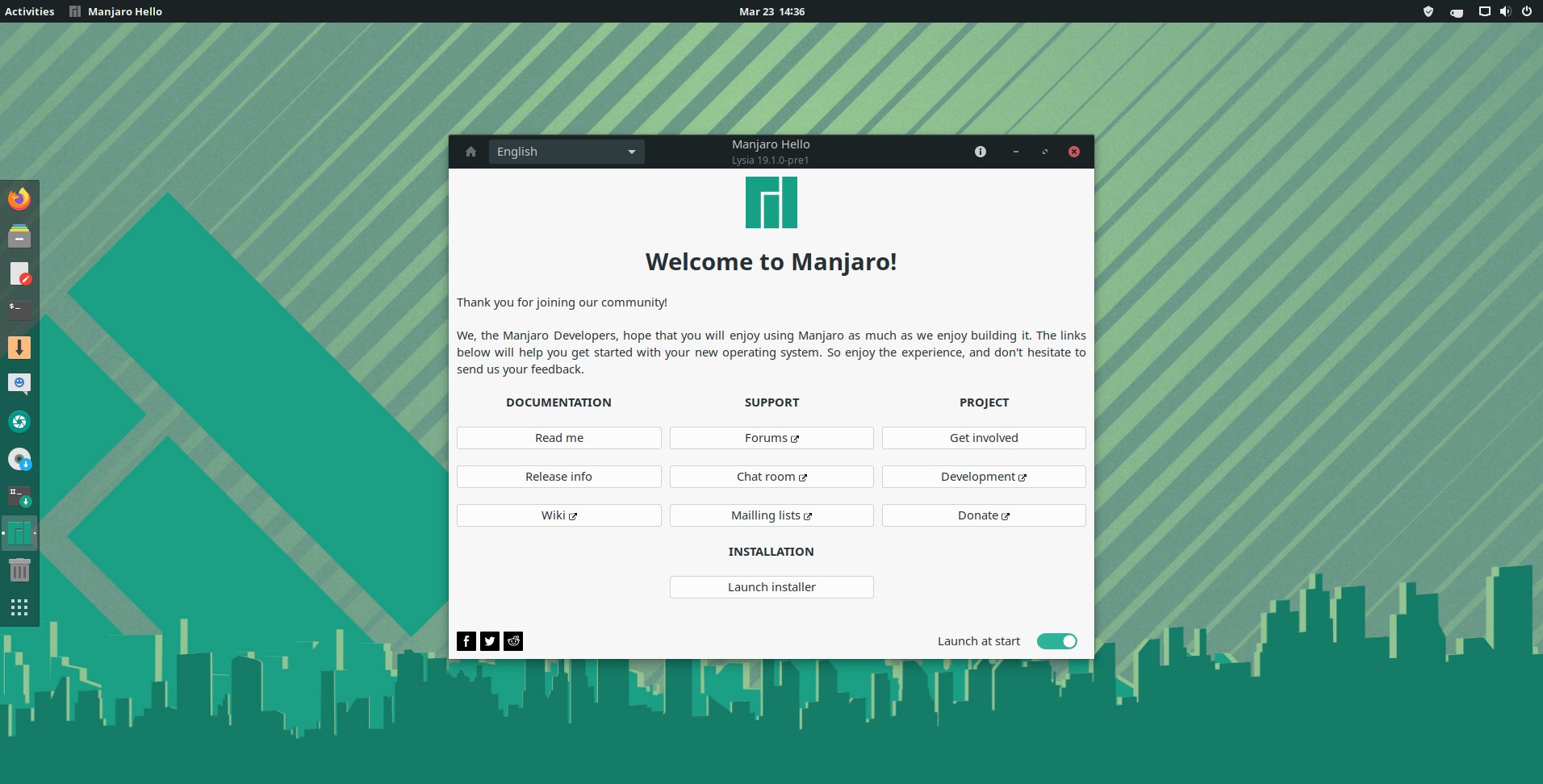Open the Activities overview
Viewport: 1543px width, 784px height.
click(30, 12)
